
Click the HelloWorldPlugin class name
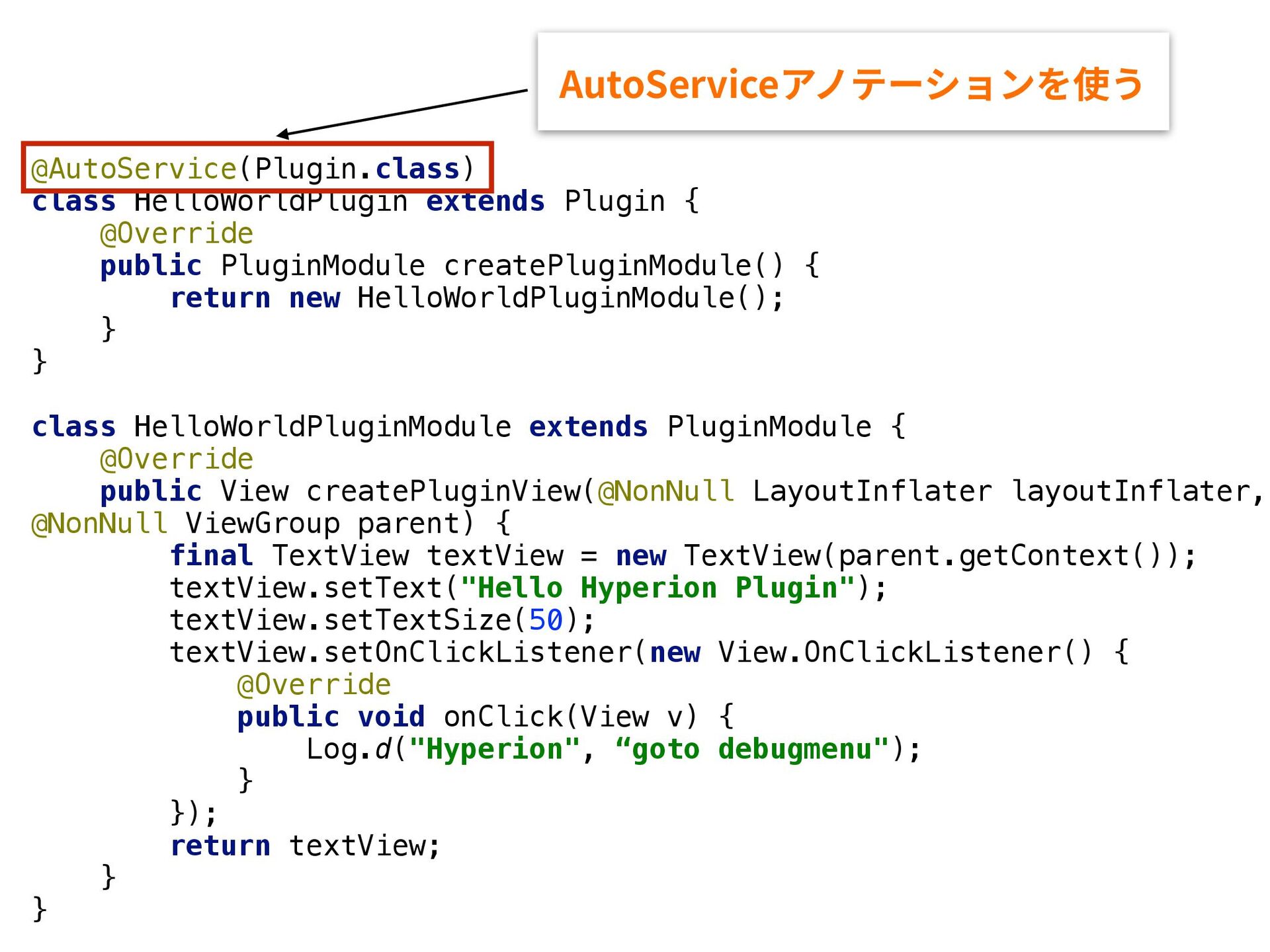[x=270, y=202]
